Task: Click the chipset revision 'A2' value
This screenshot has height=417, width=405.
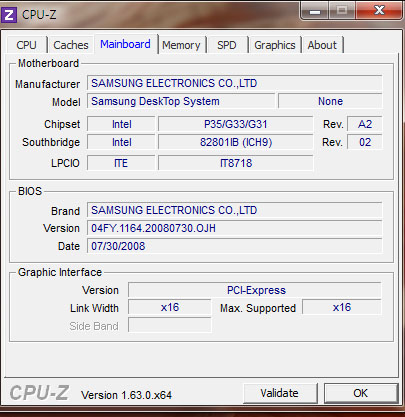Action: (x=365, y=124)
